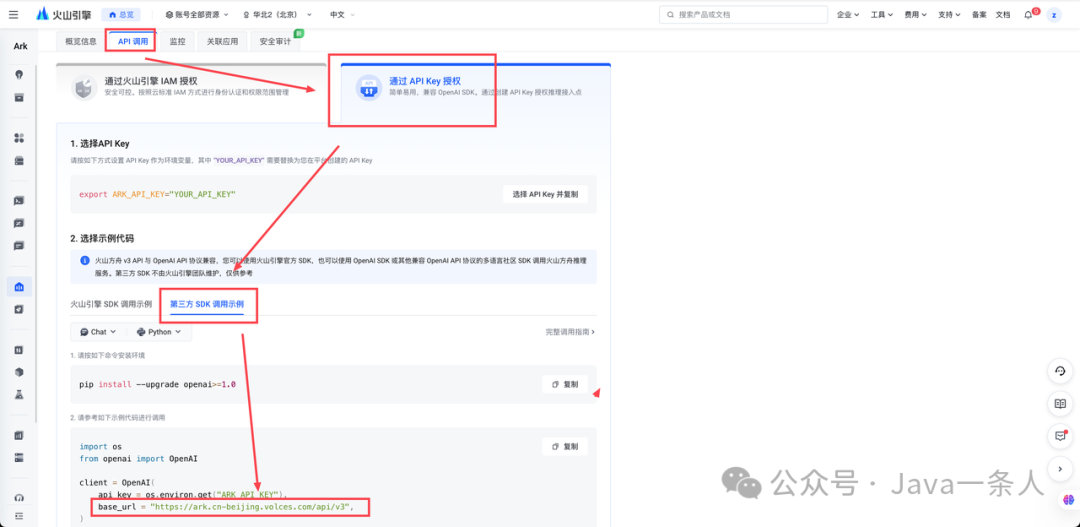Copy the Python sample code
The width and height of the screenshot is (1080, 527).
click(x=565, y=446)
